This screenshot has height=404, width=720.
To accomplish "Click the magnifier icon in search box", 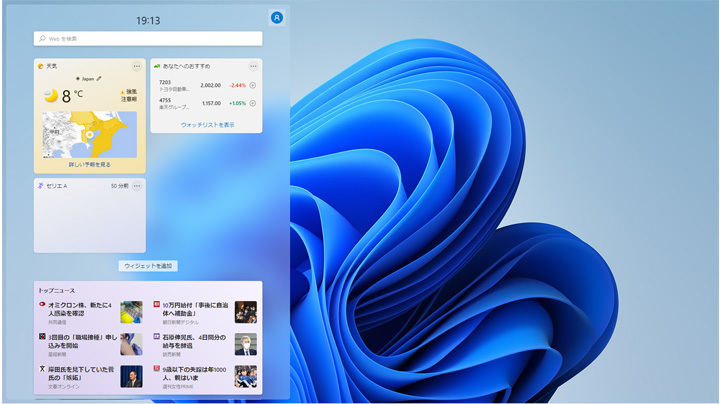I will click(42, 39).
